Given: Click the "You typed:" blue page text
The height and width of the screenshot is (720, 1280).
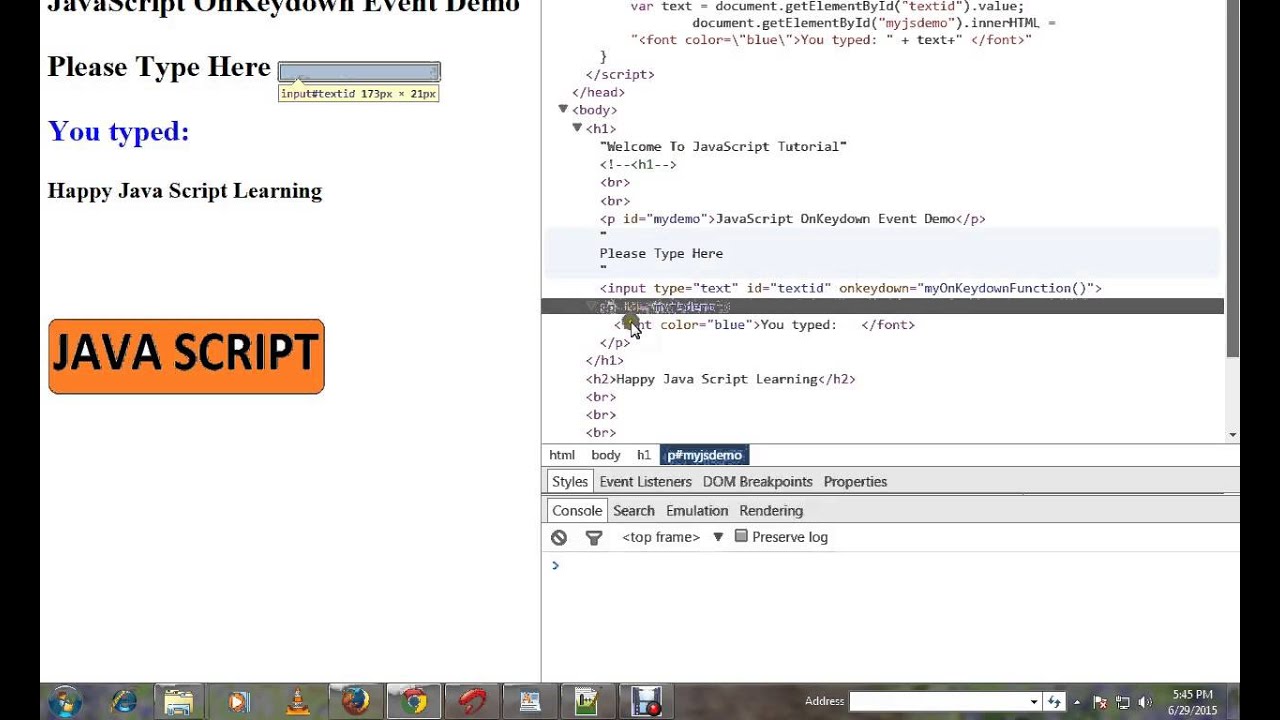Looking at the screenshot, I should tap(118, 131).
